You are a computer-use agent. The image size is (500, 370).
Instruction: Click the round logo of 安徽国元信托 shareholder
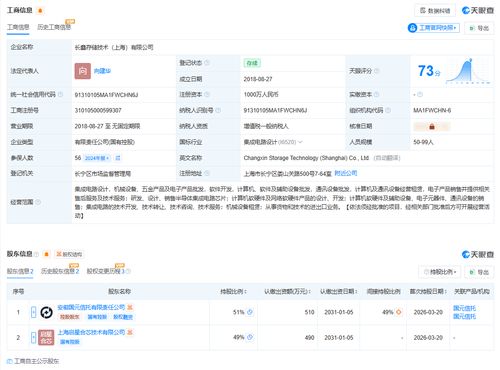[46, 312]
